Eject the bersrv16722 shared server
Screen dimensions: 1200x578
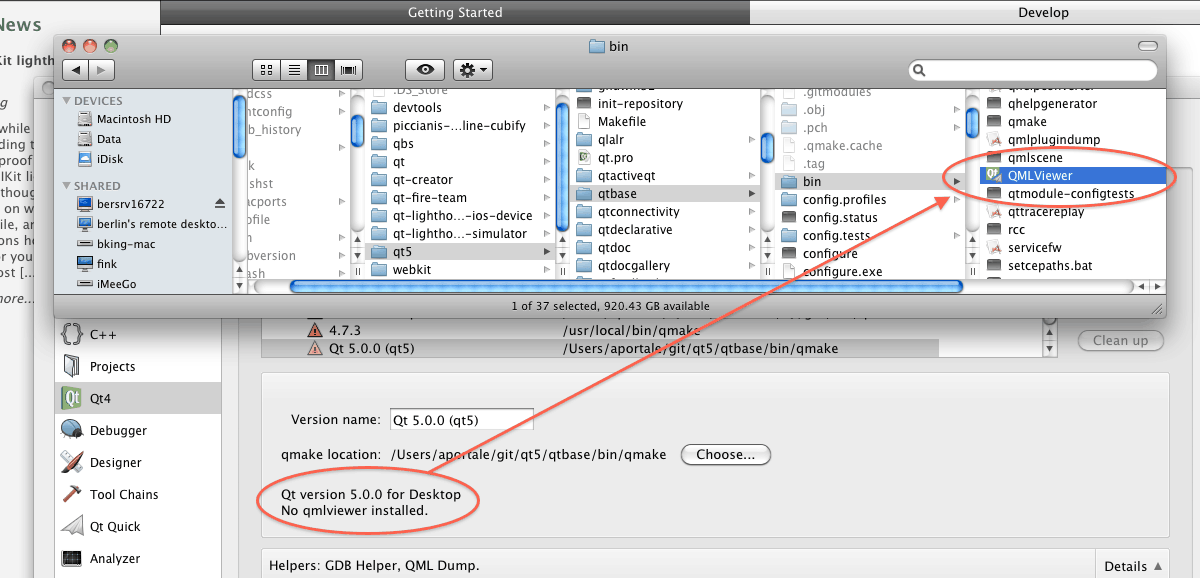pyautogui.click(x=220, y=203)
